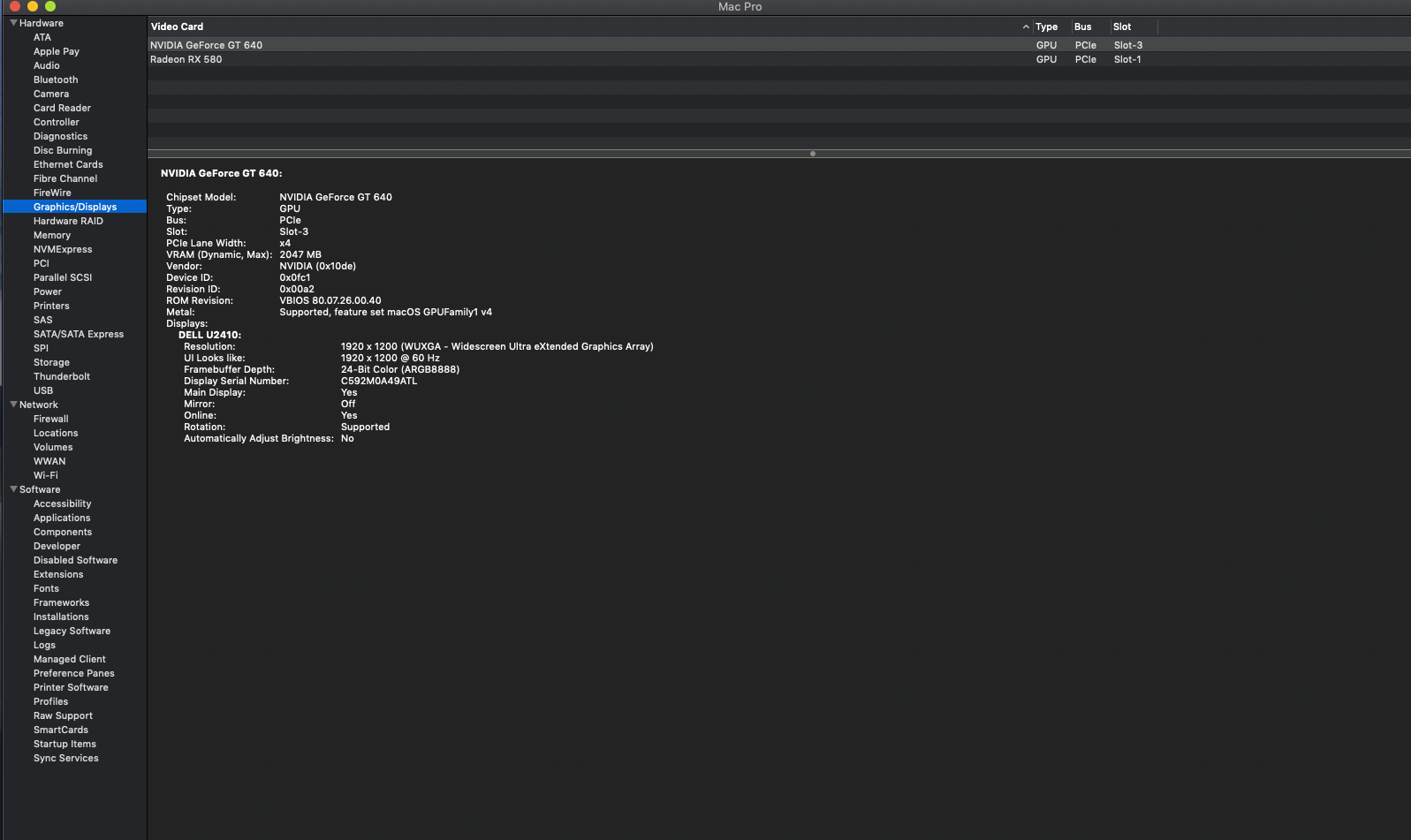The image size is (1411, 840).
Task: Select Fibre Channel item
Action: pyautogui.click(x=65, y=178)
